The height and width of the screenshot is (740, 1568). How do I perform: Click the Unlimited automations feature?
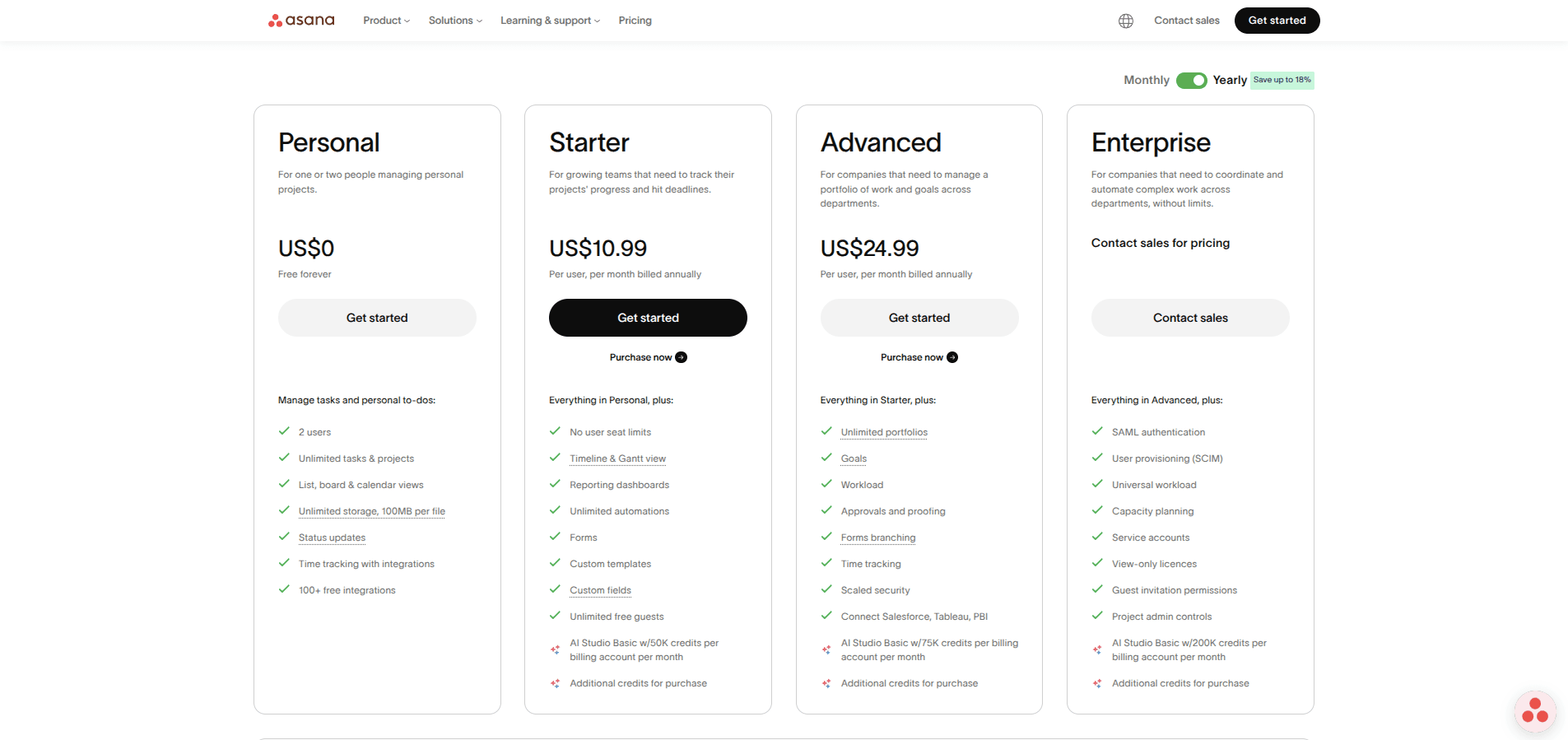(619, 511)
